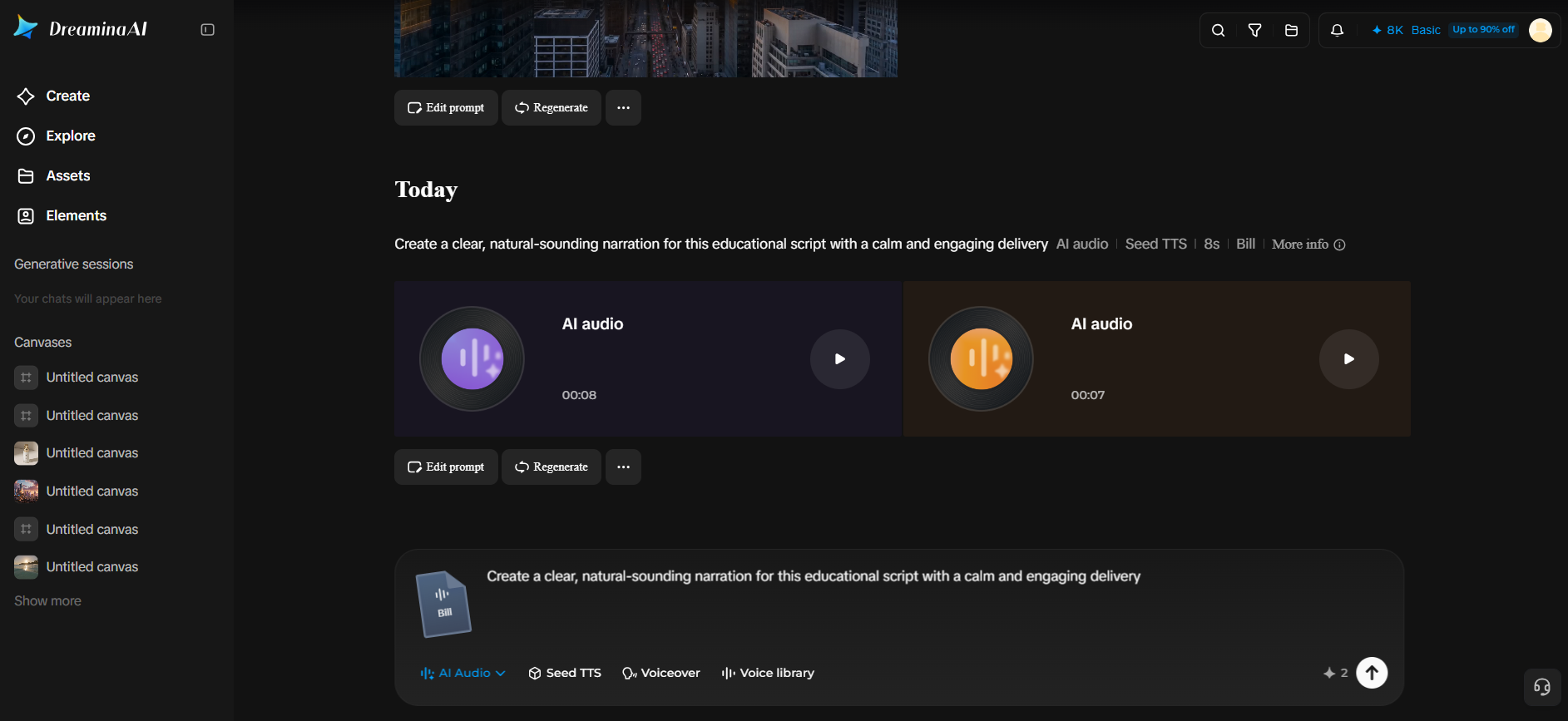Open the Voice library
This screenshot has width=1568, height=721.
coord(768,673)
